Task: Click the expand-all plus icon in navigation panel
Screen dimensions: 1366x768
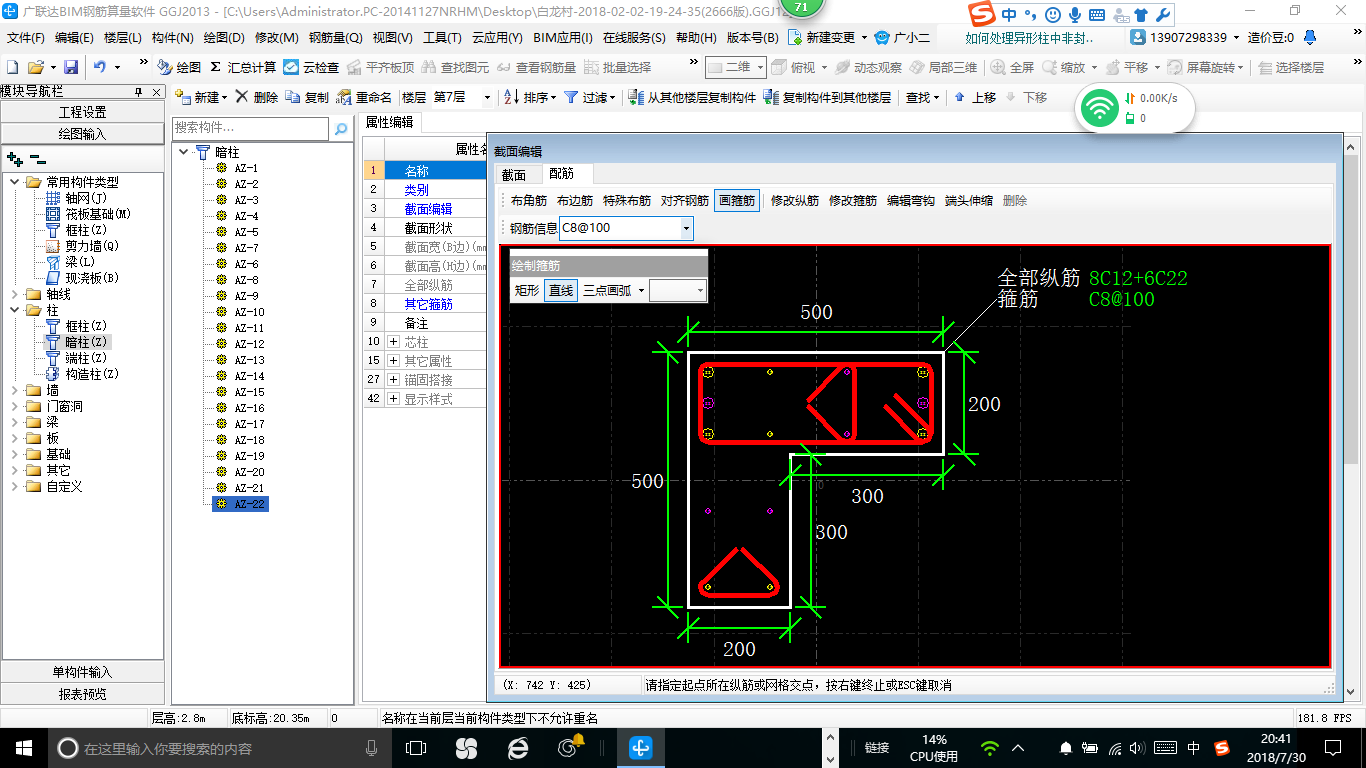Action: (15, 158)
